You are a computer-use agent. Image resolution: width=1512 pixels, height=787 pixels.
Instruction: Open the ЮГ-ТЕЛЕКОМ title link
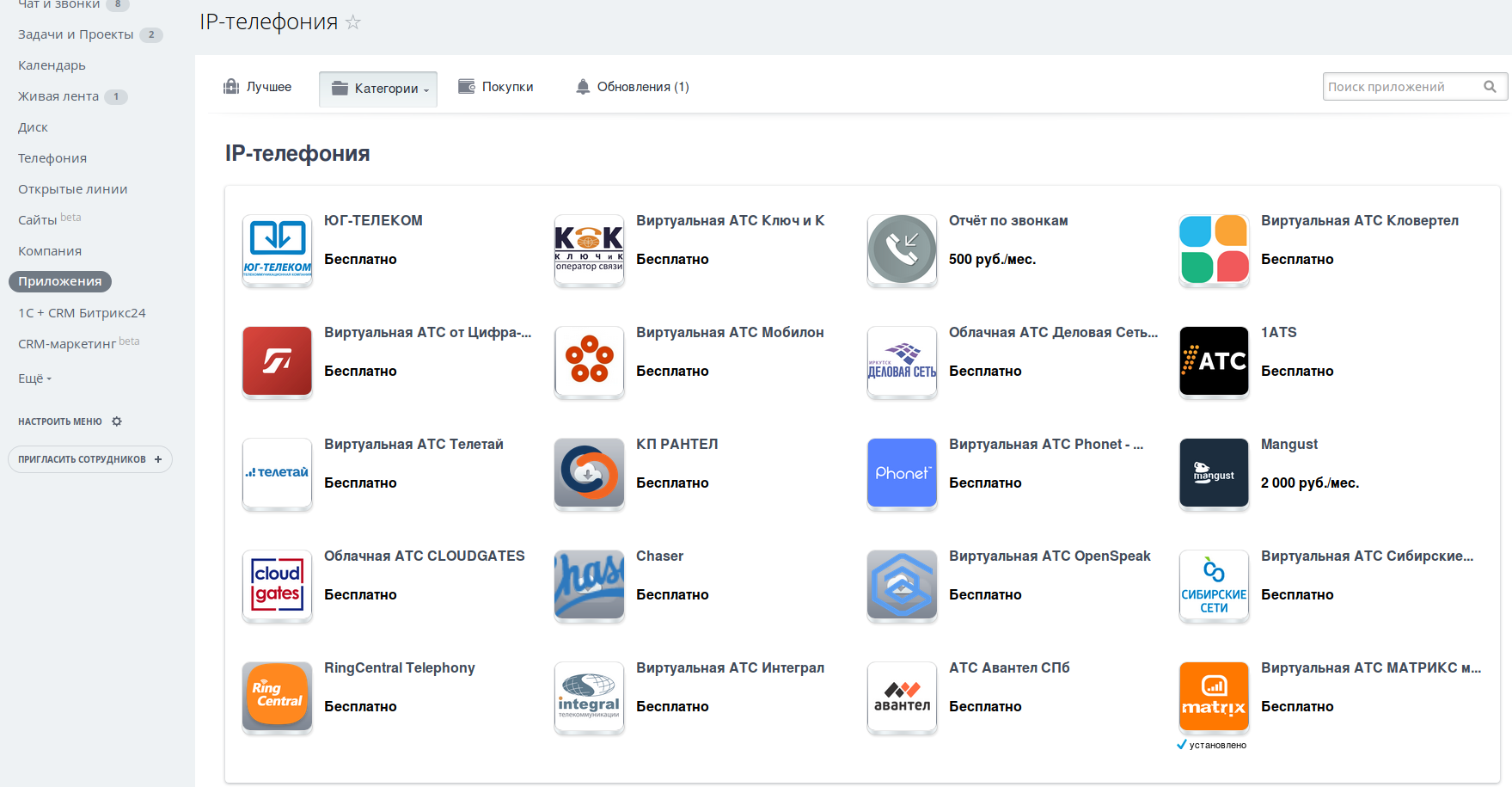pos(373,220)
